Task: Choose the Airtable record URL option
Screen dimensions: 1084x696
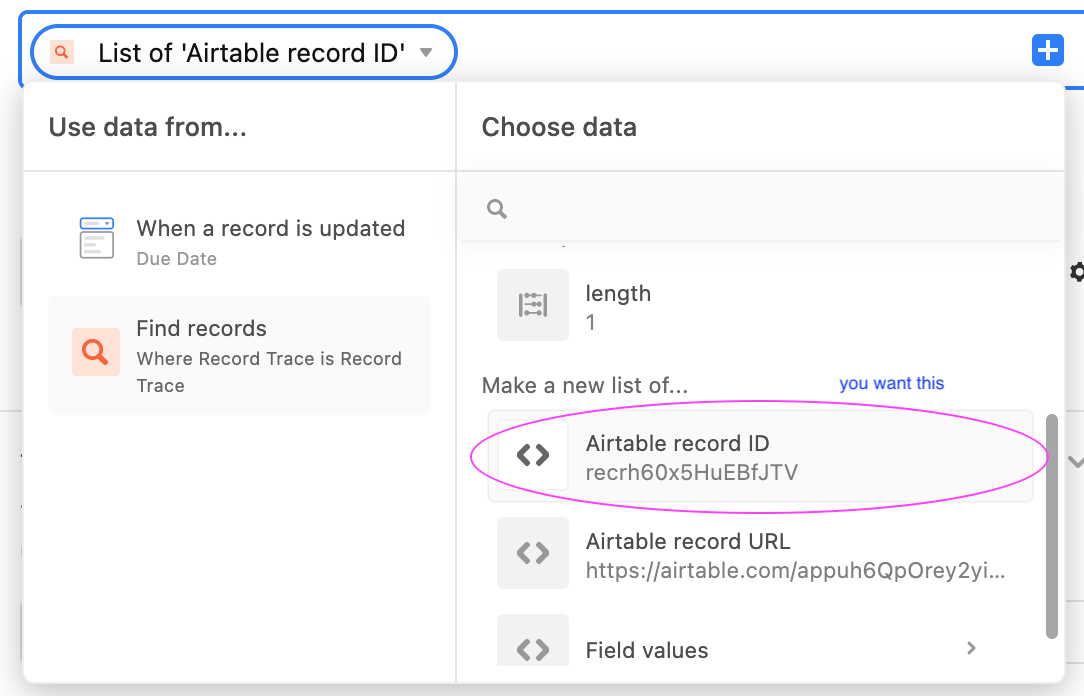Action: [x=760, y=554]
